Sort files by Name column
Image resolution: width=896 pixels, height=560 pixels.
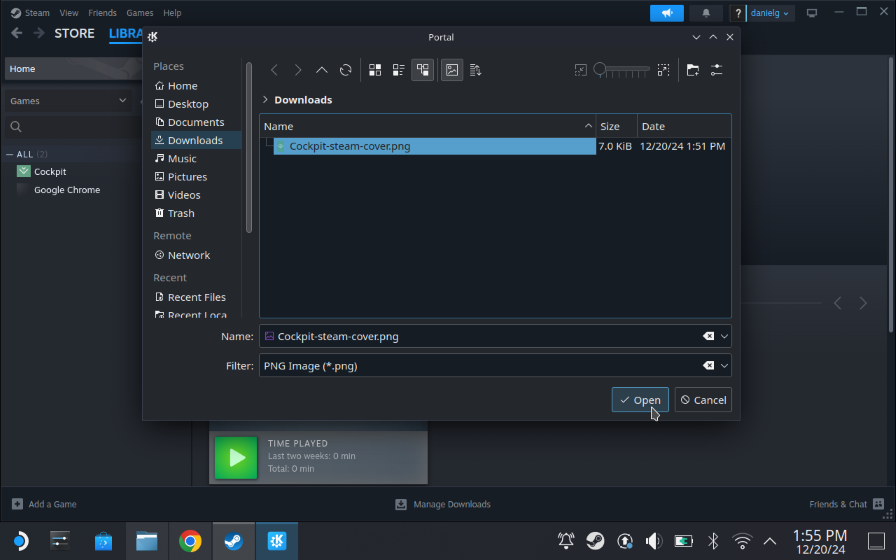427,126
